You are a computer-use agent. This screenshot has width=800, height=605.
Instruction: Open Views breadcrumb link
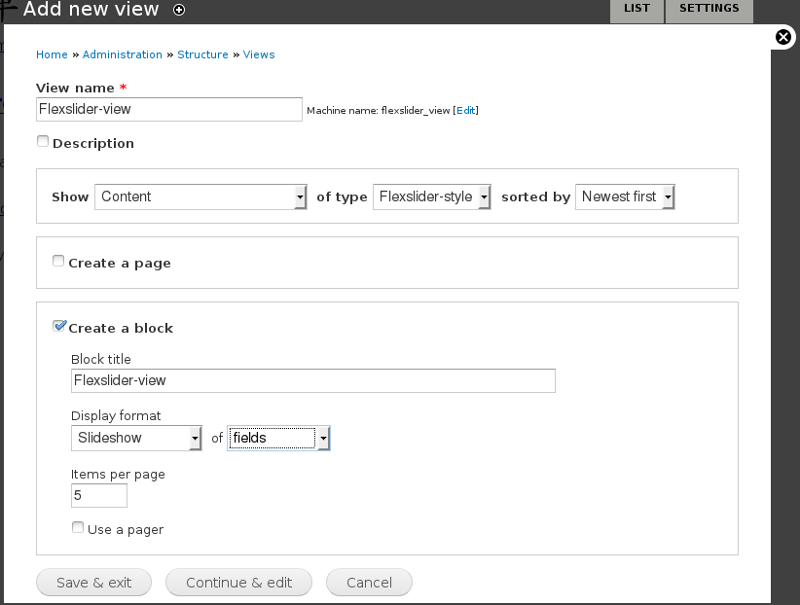pos(259,55)
